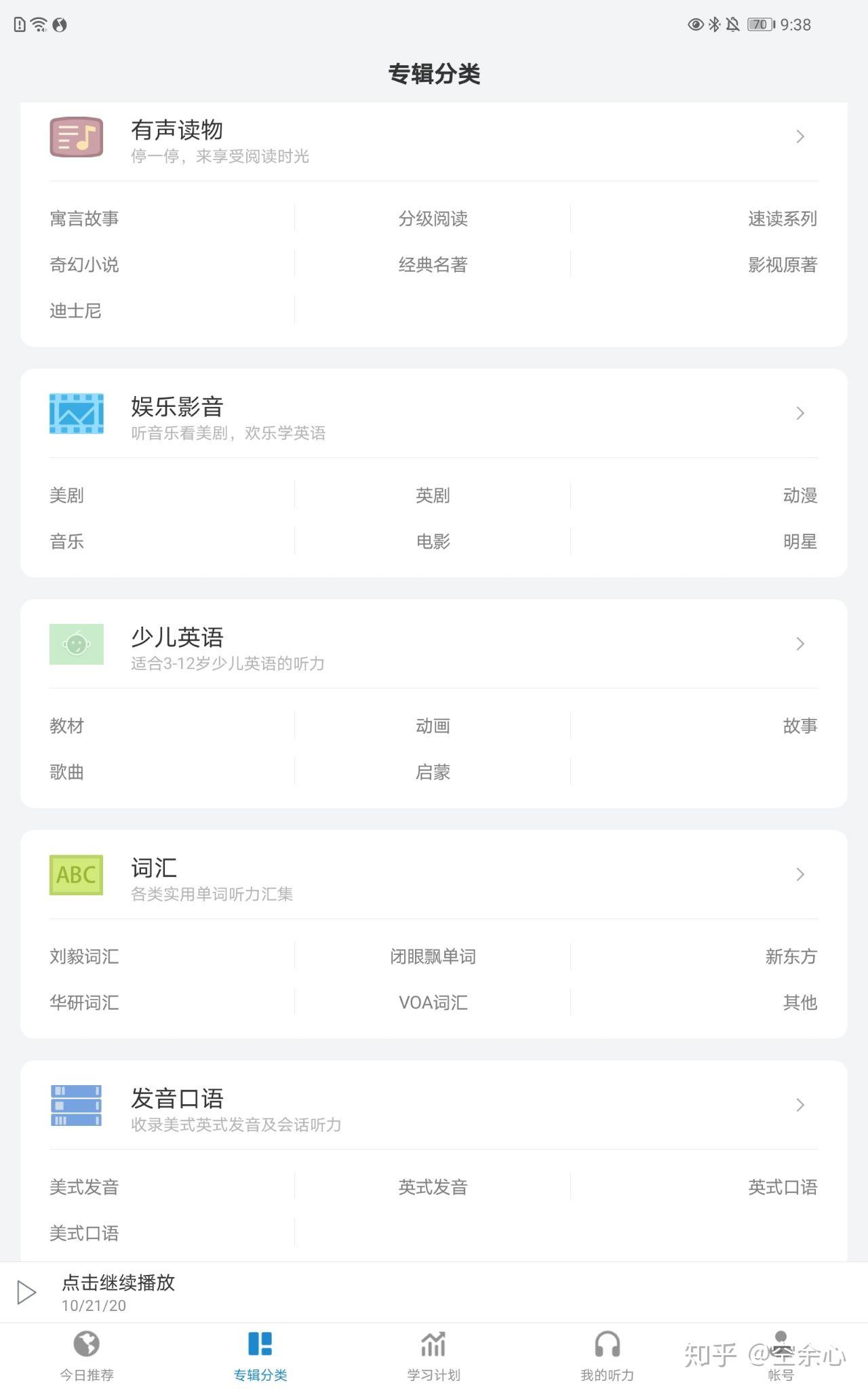Tap the 娱乐影音 film strip icon

tap(76, 413)
